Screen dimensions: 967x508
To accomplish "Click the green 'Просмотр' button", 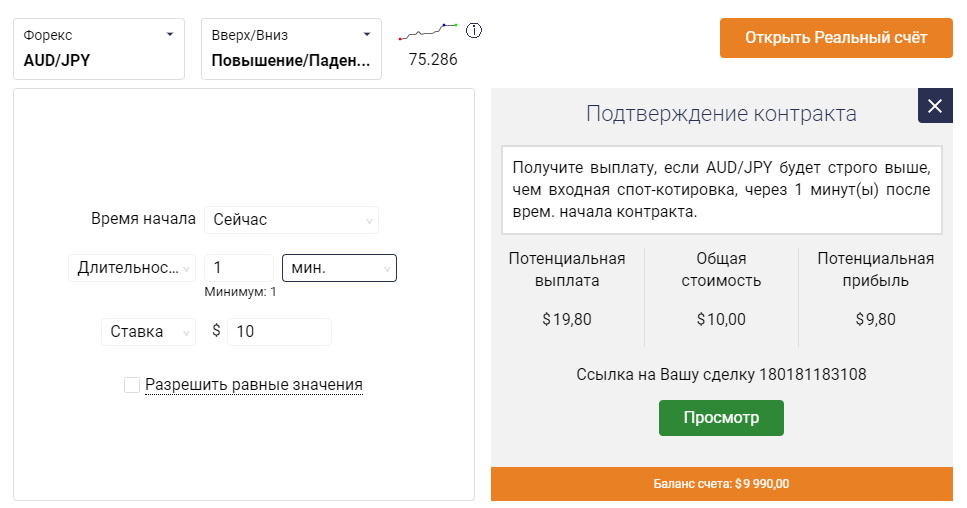I will [x=721, y=418].
